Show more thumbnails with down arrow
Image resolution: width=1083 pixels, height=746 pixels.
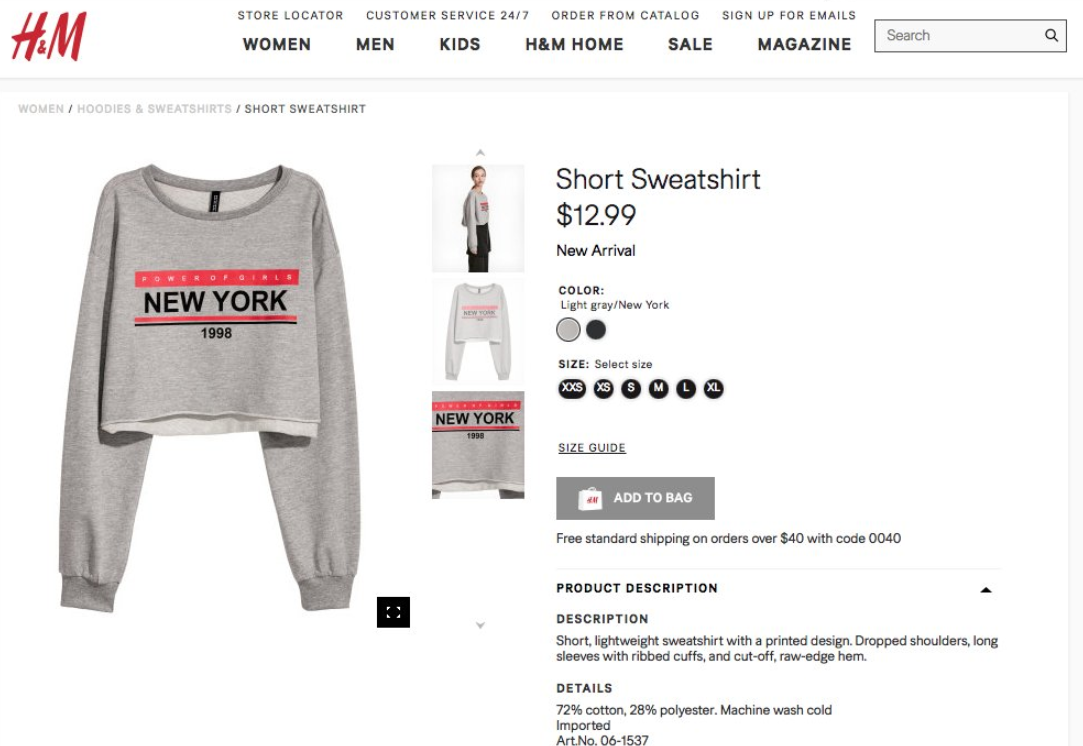coord(480,625)
